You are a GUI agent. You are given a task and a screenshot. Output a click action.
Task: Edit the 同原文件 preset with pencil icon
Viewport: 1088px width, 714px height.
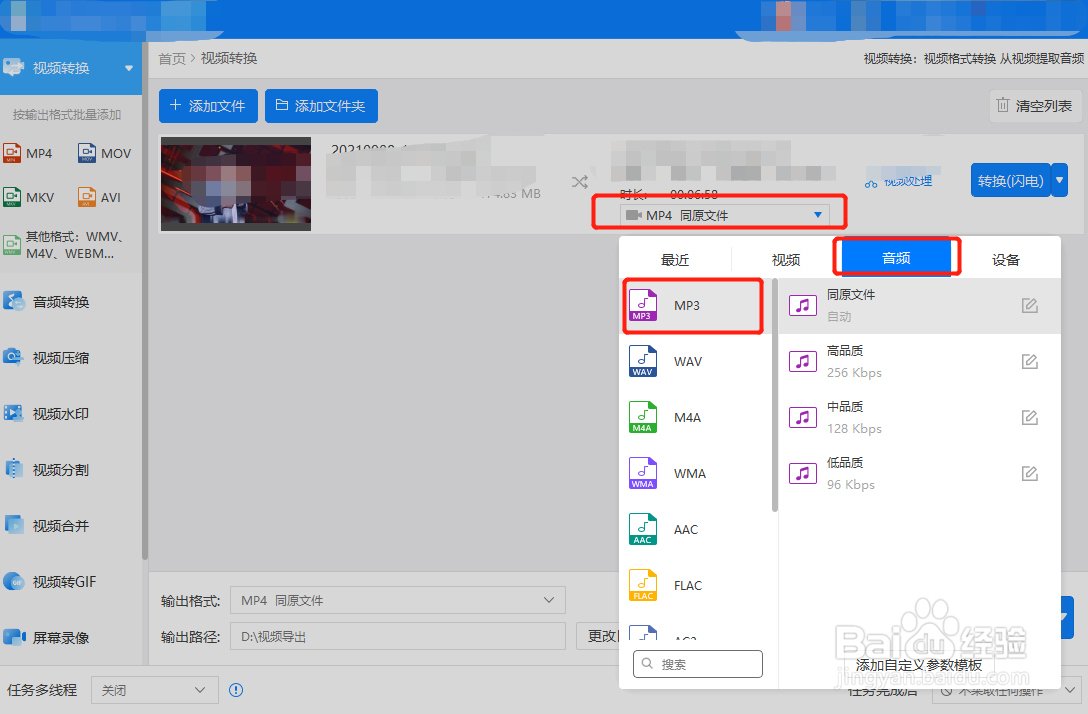[1030, 305]
